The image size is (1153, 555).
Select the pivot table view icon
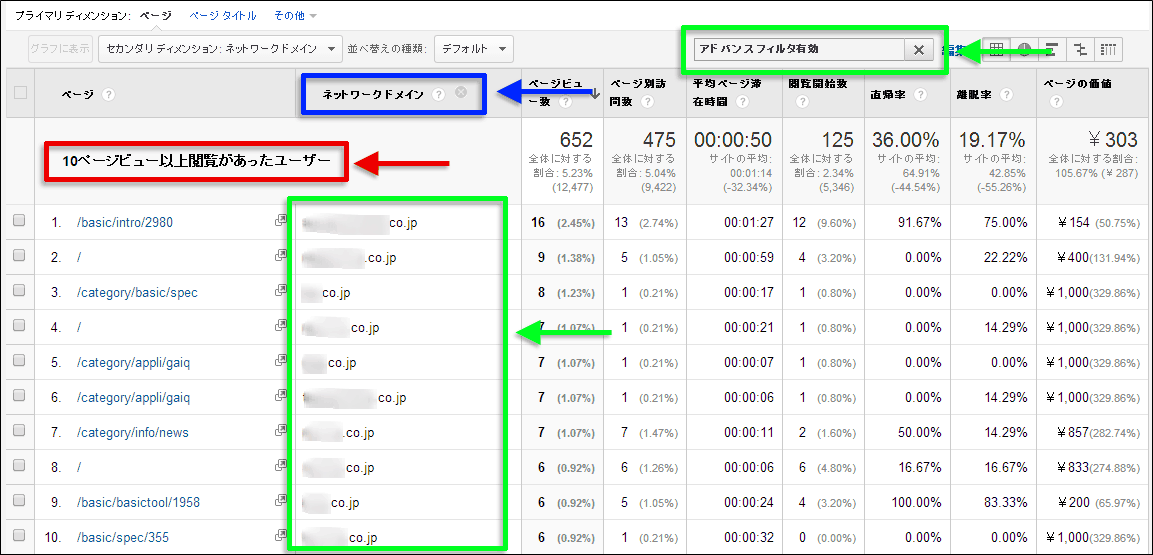[x=1108, y=49]
